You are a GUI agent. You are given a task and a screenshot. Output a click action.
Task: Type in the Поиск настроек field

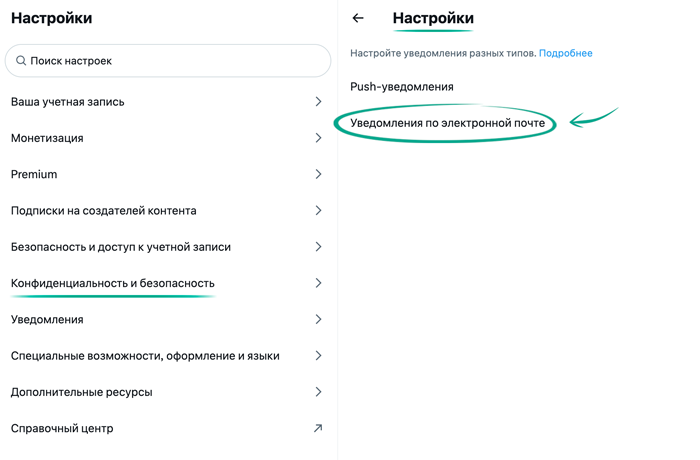coord(175,61)
